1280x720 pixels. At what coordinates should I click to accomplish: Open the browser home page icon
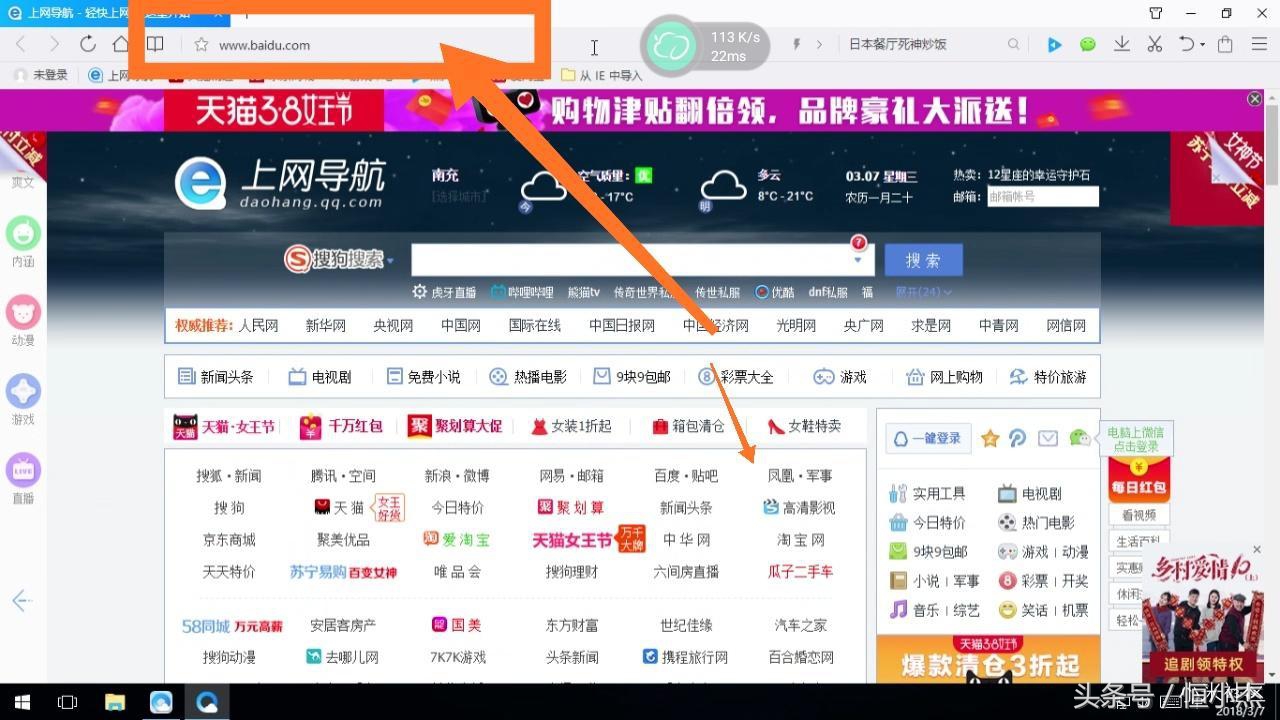(x=121, y=44)
